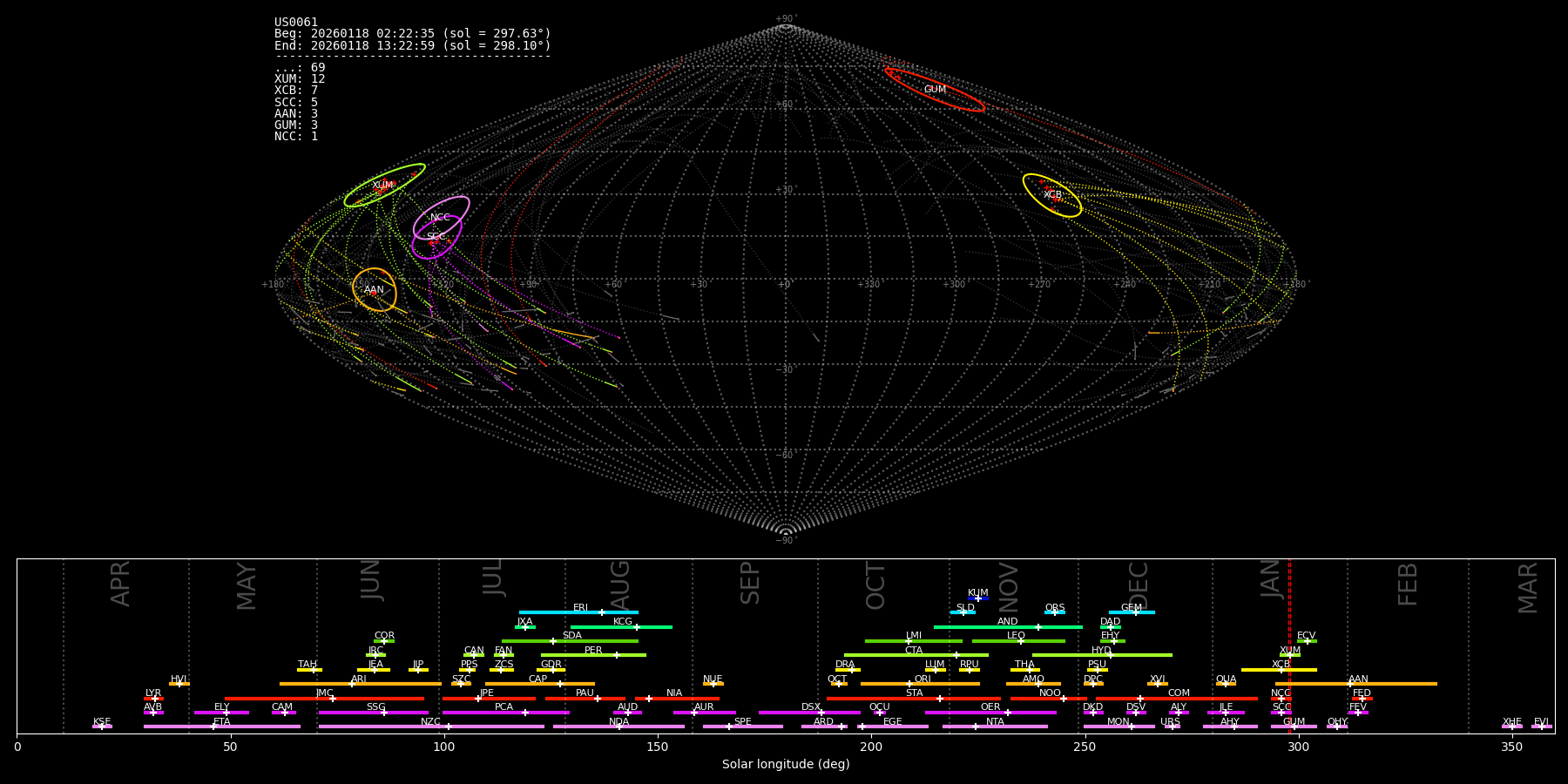Select the ERI shower label in timeline
The width and height of the screenshot is (1568, 784).
(581, 608)
